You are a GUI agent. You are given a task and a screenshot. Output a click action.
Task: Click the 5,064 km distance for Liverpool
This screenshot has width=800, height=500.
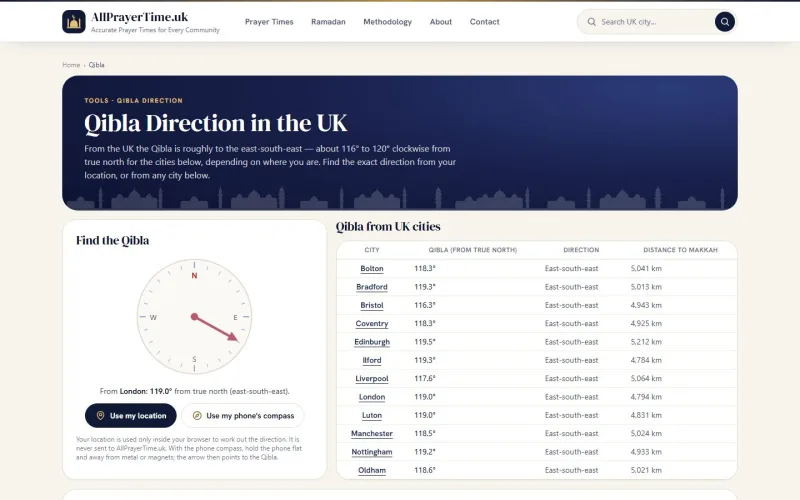point(646,379)
